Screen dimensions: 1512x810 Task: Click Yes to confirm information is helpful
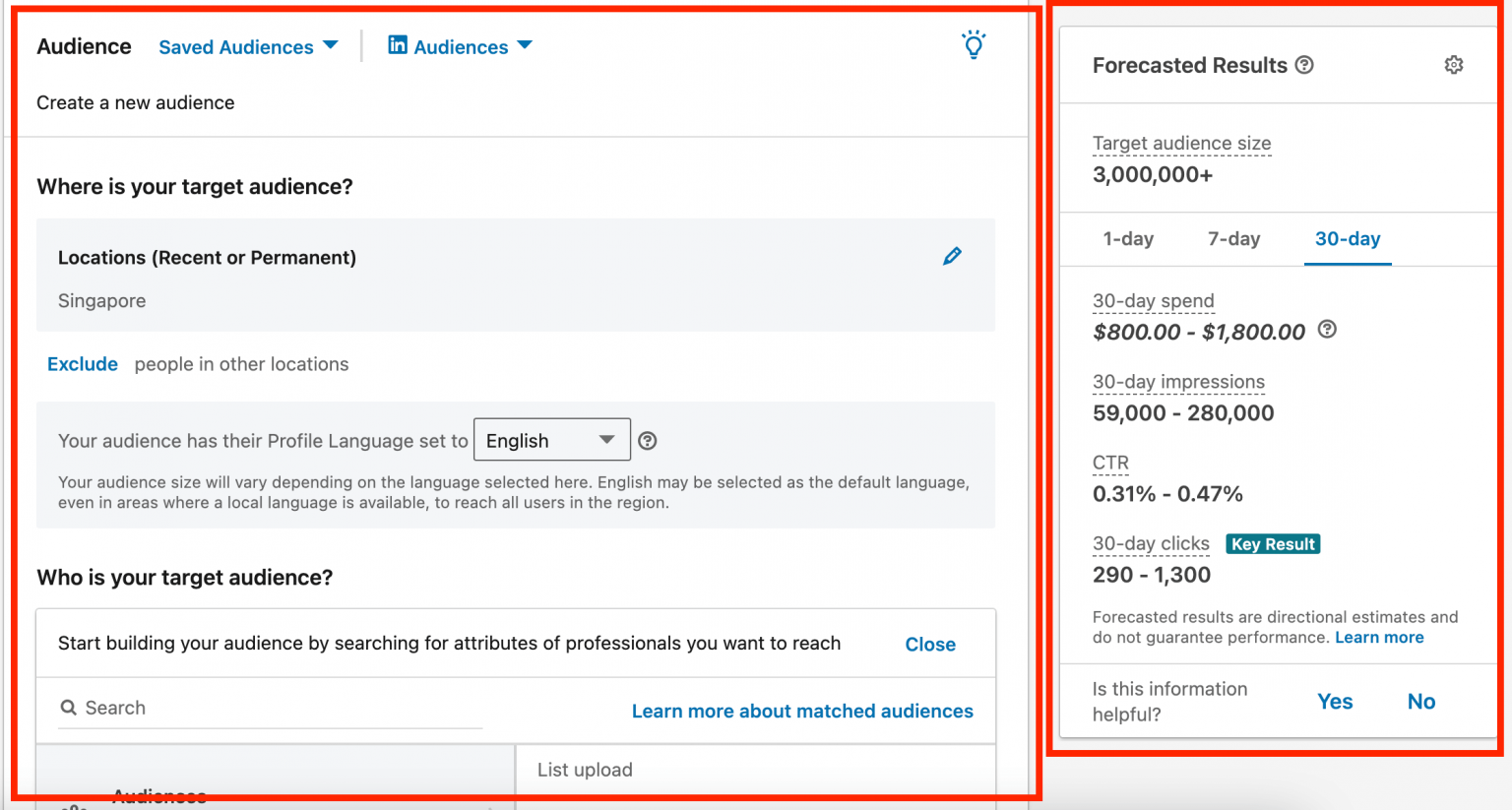(1335, 701)
